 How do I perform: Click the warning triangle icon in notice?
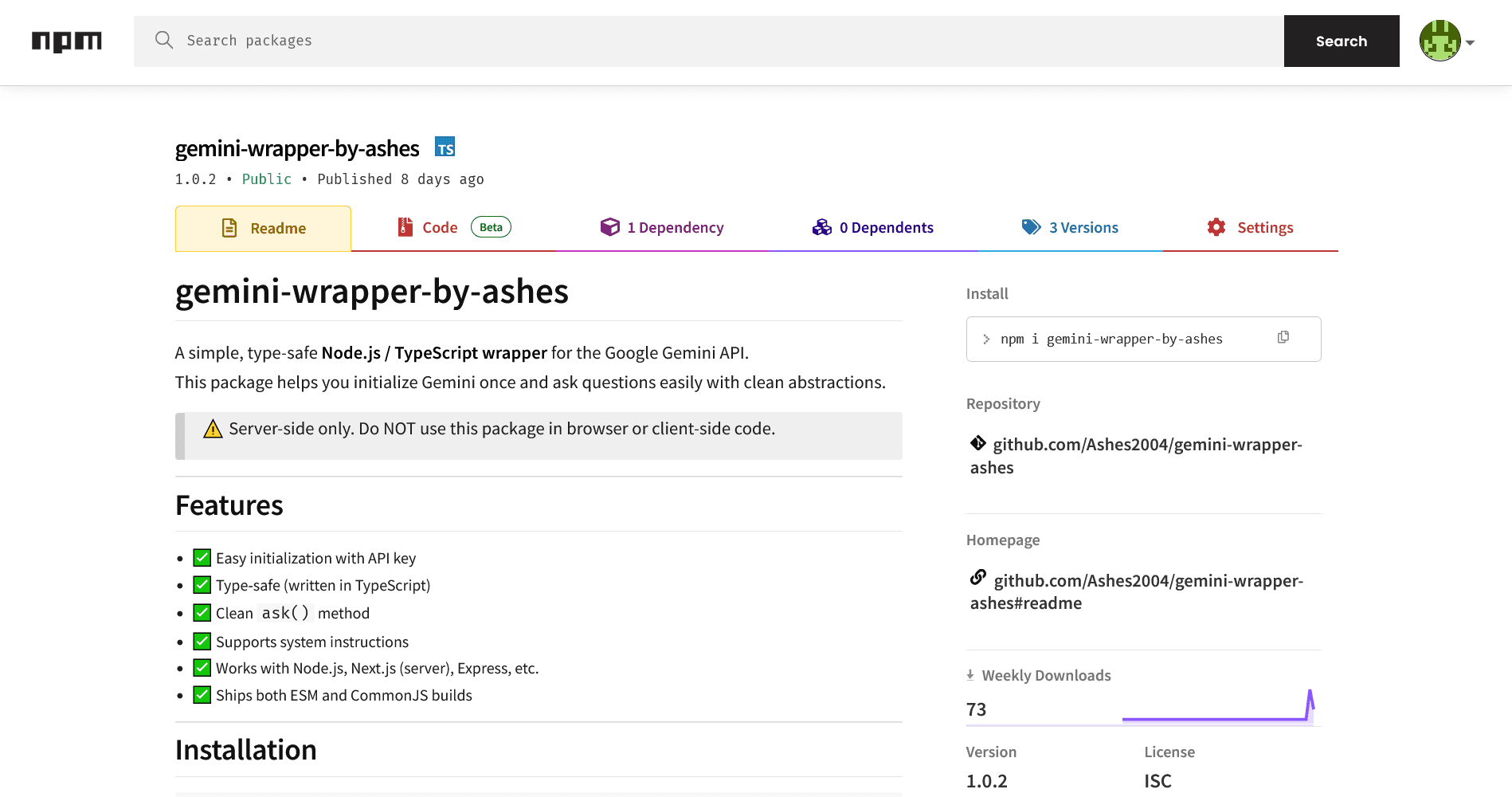[213, 429]
